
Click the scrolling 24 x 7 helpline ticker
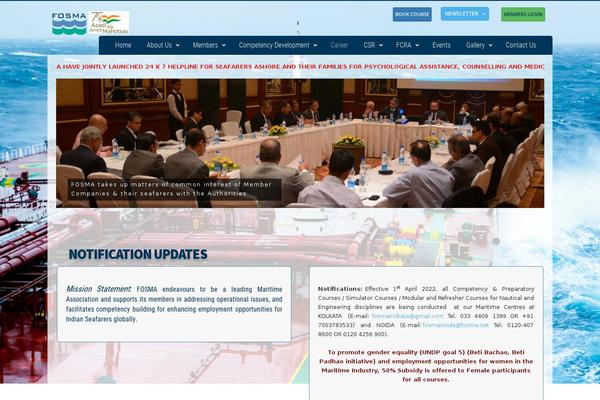300,67
